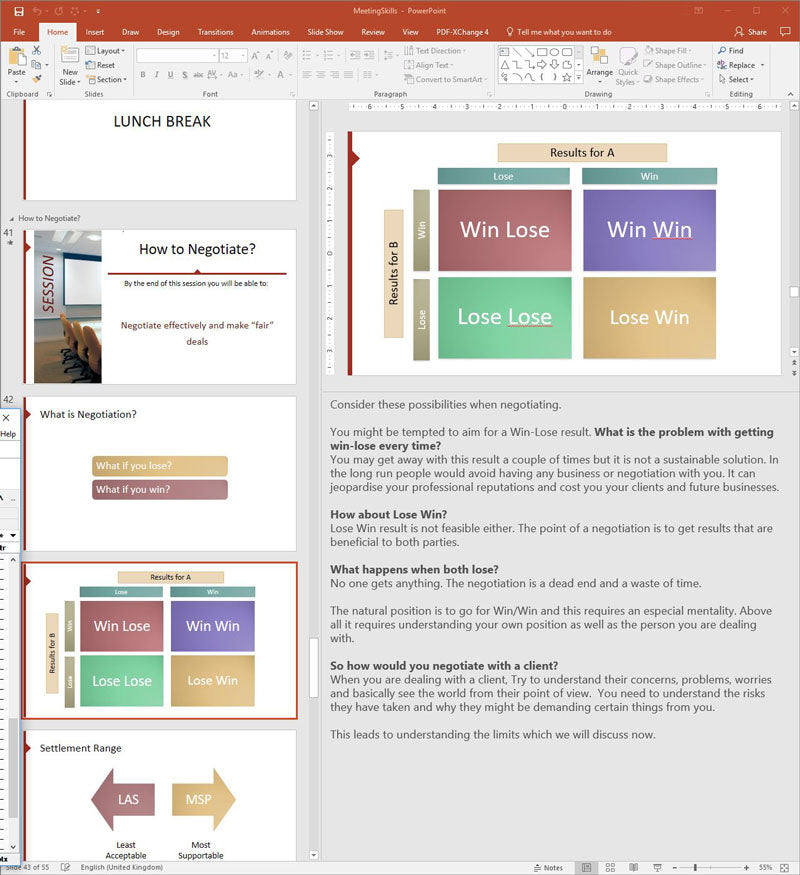
Task: Toggle the Notes pane in status bar
Action: (548, 868)
